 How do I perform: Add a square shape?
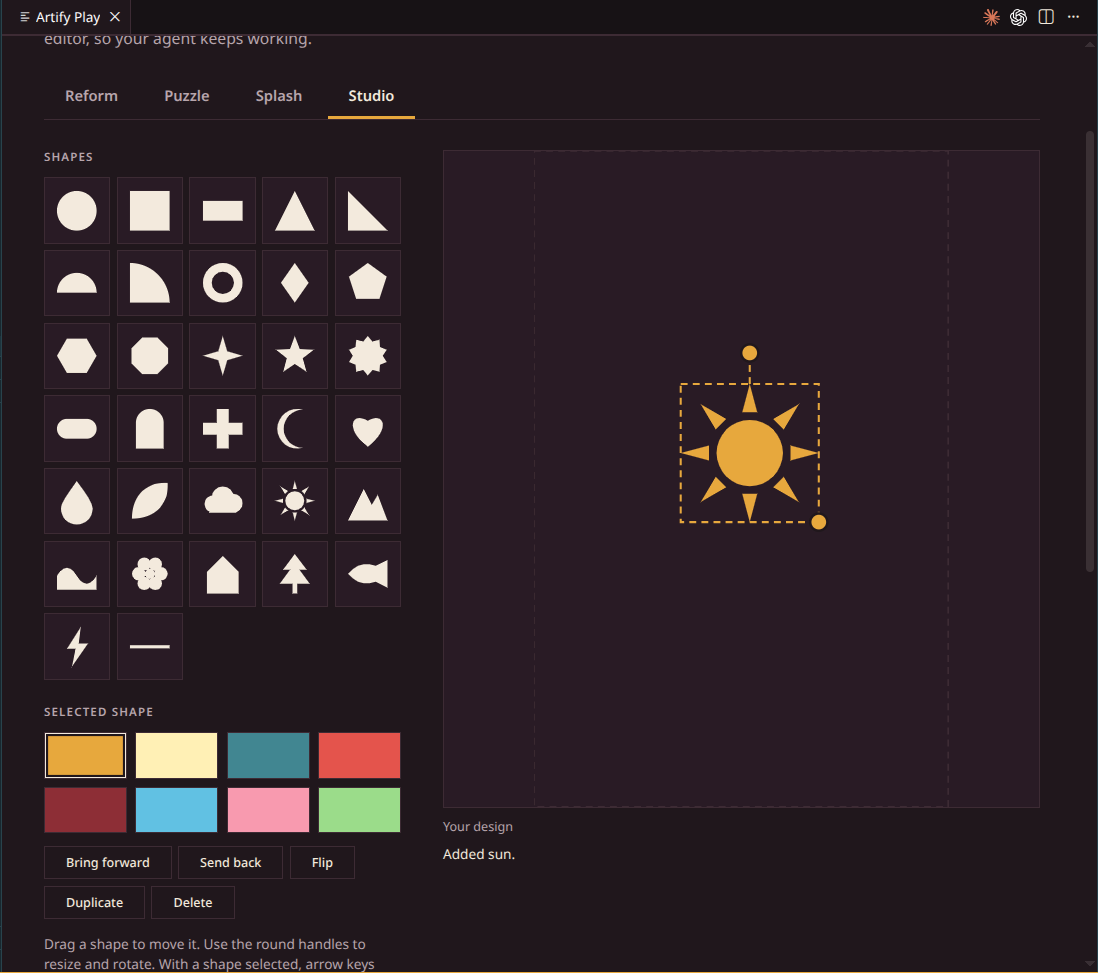click(x=150, y=210)
